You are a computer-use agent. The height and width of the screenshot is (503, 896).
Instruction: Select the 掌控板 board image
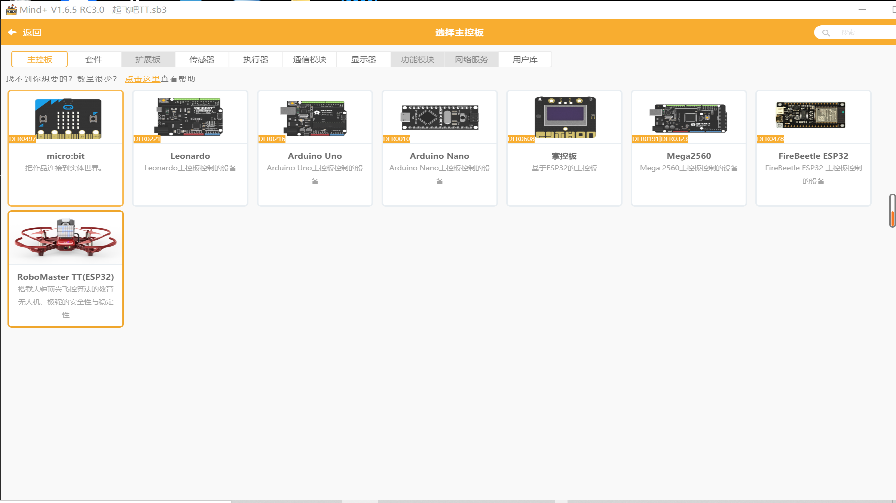point(565,117)
